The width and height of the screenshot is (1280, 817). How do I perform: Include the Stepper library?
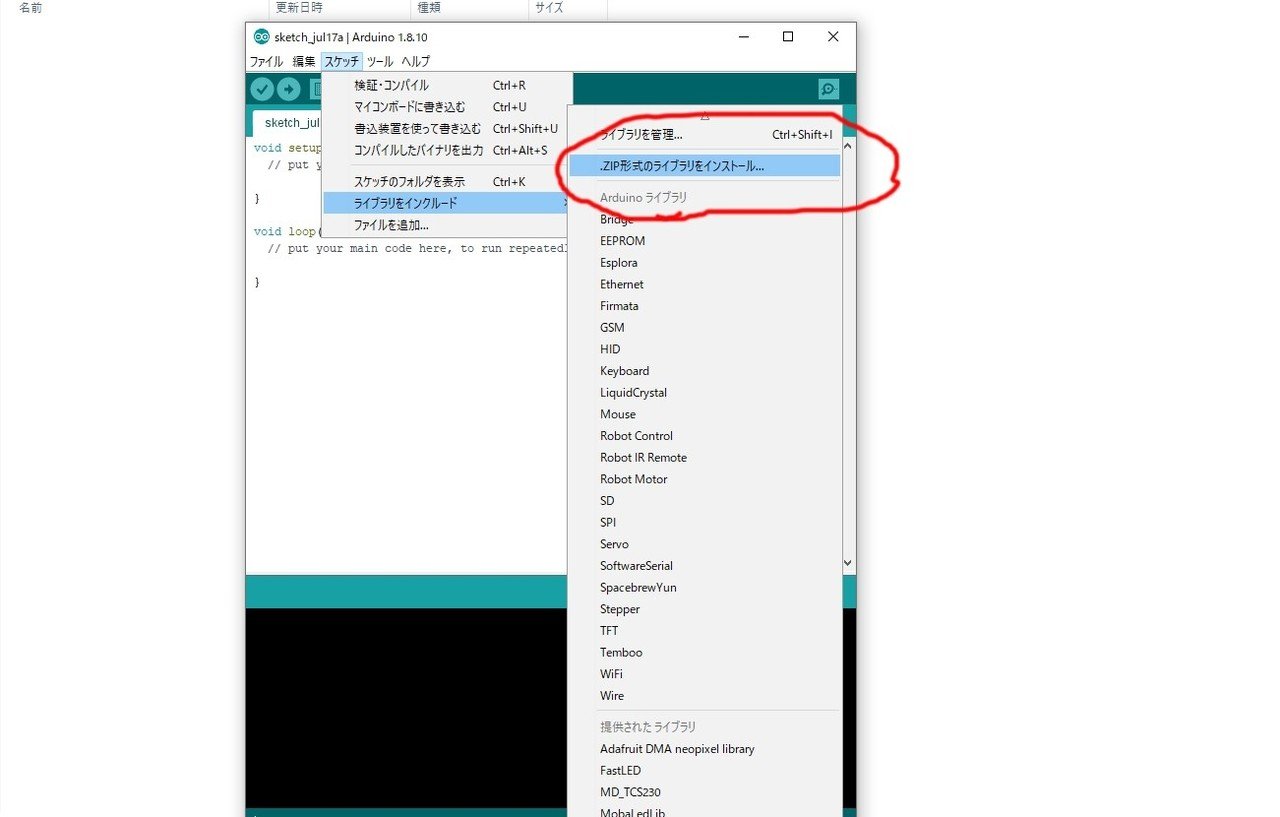[x=705, y=609]
